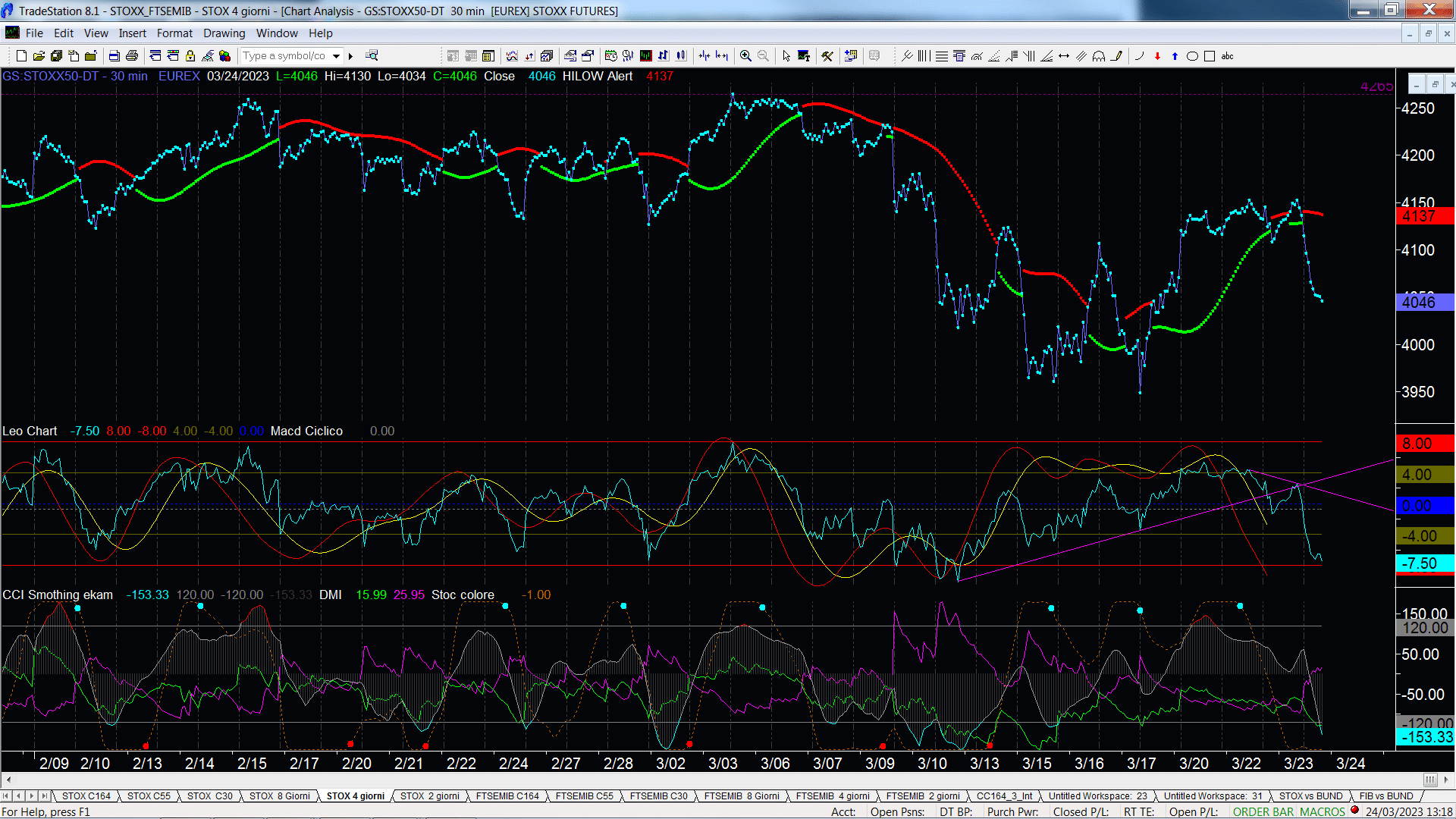Create a new document with New icon
Screen dimensions: 1456x819
click(21, 56)
